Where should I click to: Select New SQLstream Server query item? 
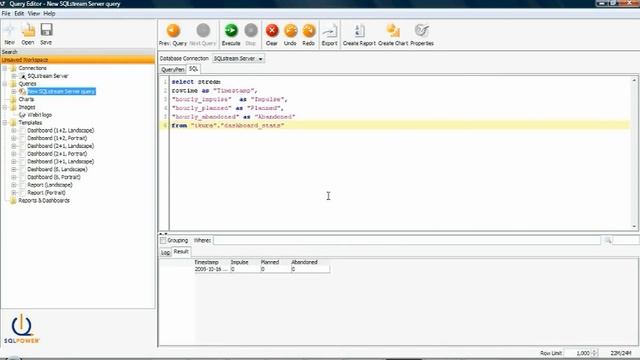click(x=61, y=91)
